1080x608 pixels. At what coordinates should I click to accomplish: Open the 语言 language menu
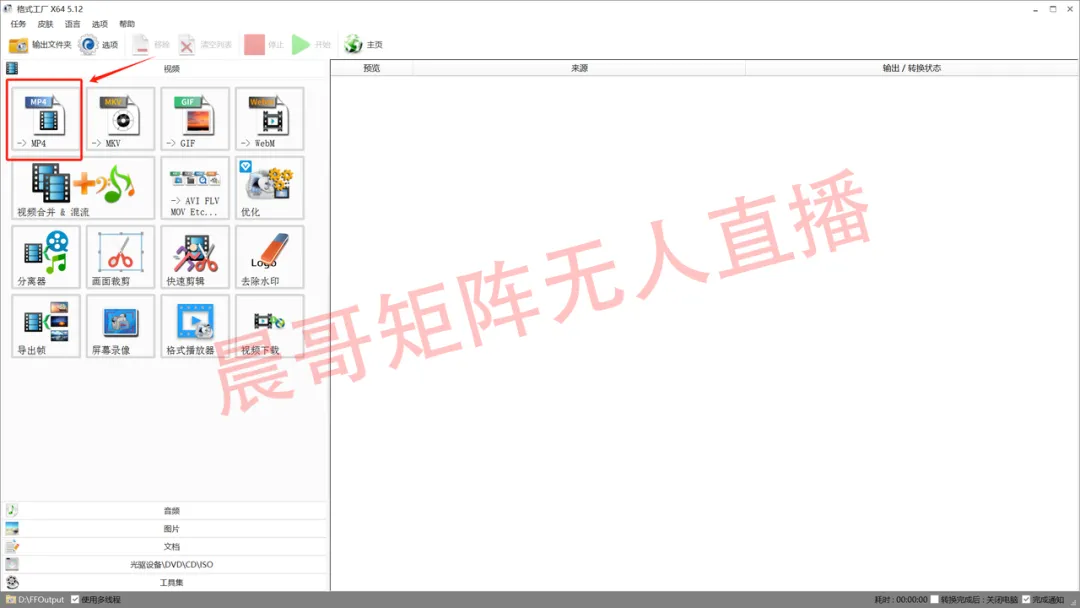pos(72,24)
